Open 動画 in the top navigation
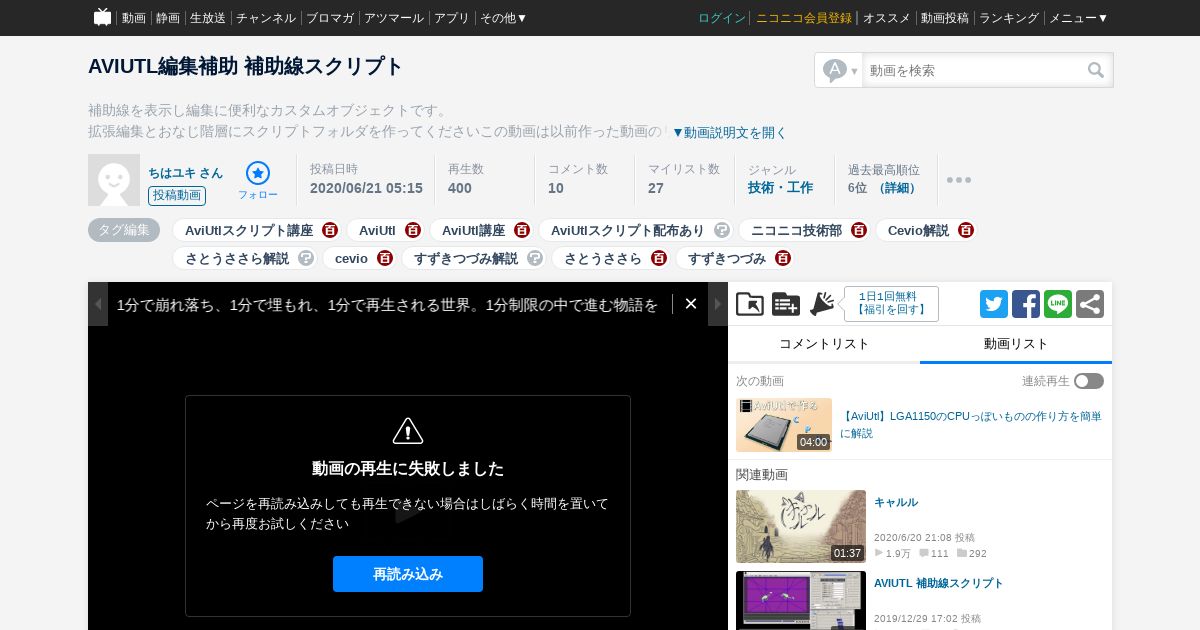Viewport: 1200px width, 630px height. pyautogui.click(x=134, y=18)
